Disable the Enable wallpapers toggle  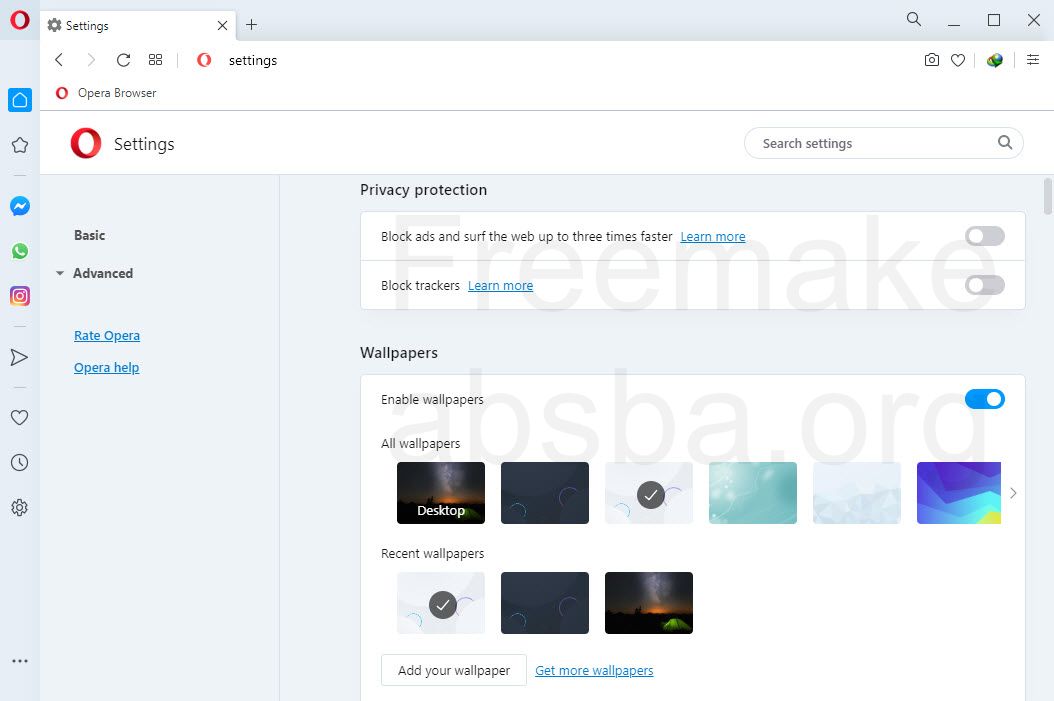985,399
